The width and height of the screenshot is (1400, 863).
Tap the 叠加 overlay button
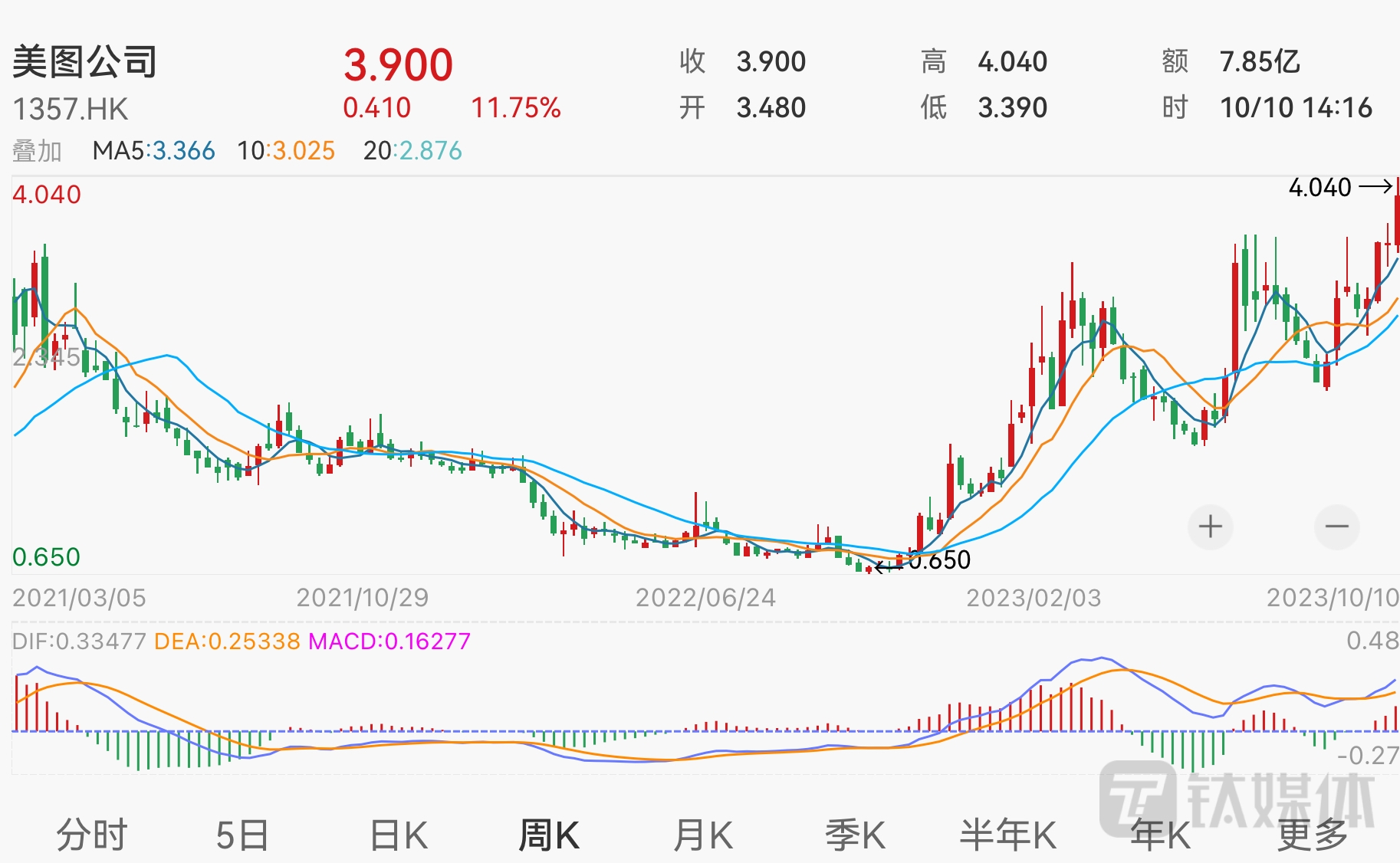tap(37, 151)
